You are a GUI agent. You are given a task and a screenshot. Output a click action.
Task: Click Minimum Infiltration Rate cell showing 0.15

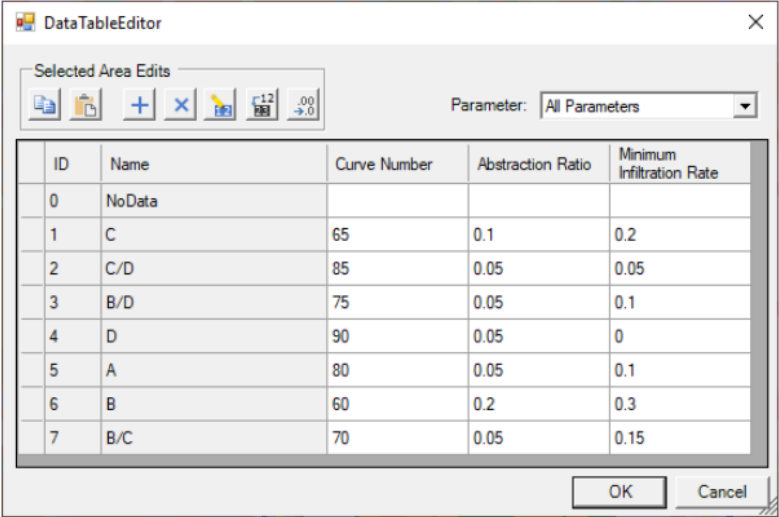click(679, 438)
